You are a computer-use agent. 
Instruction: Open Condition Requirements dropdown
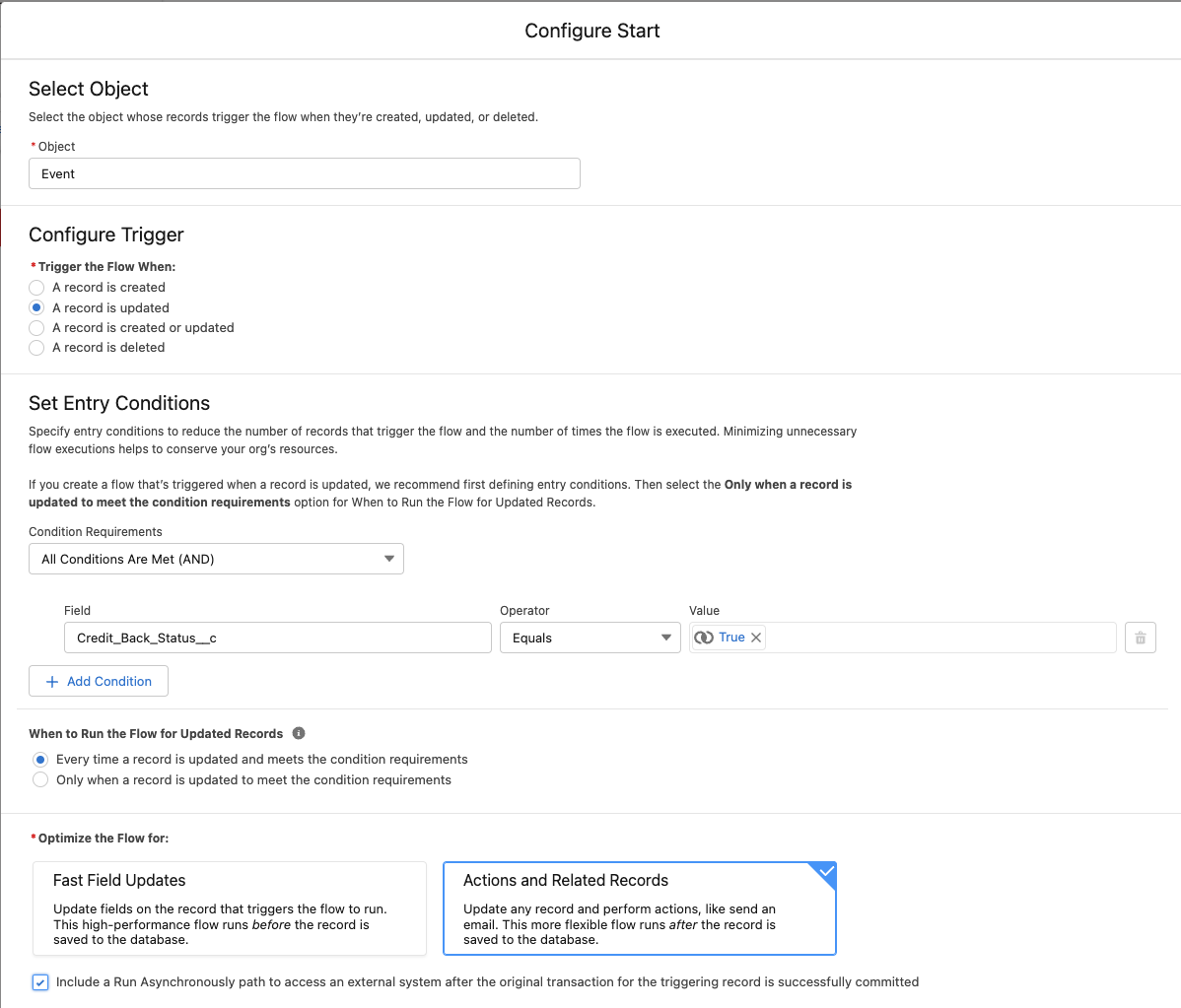pos(216,559)
